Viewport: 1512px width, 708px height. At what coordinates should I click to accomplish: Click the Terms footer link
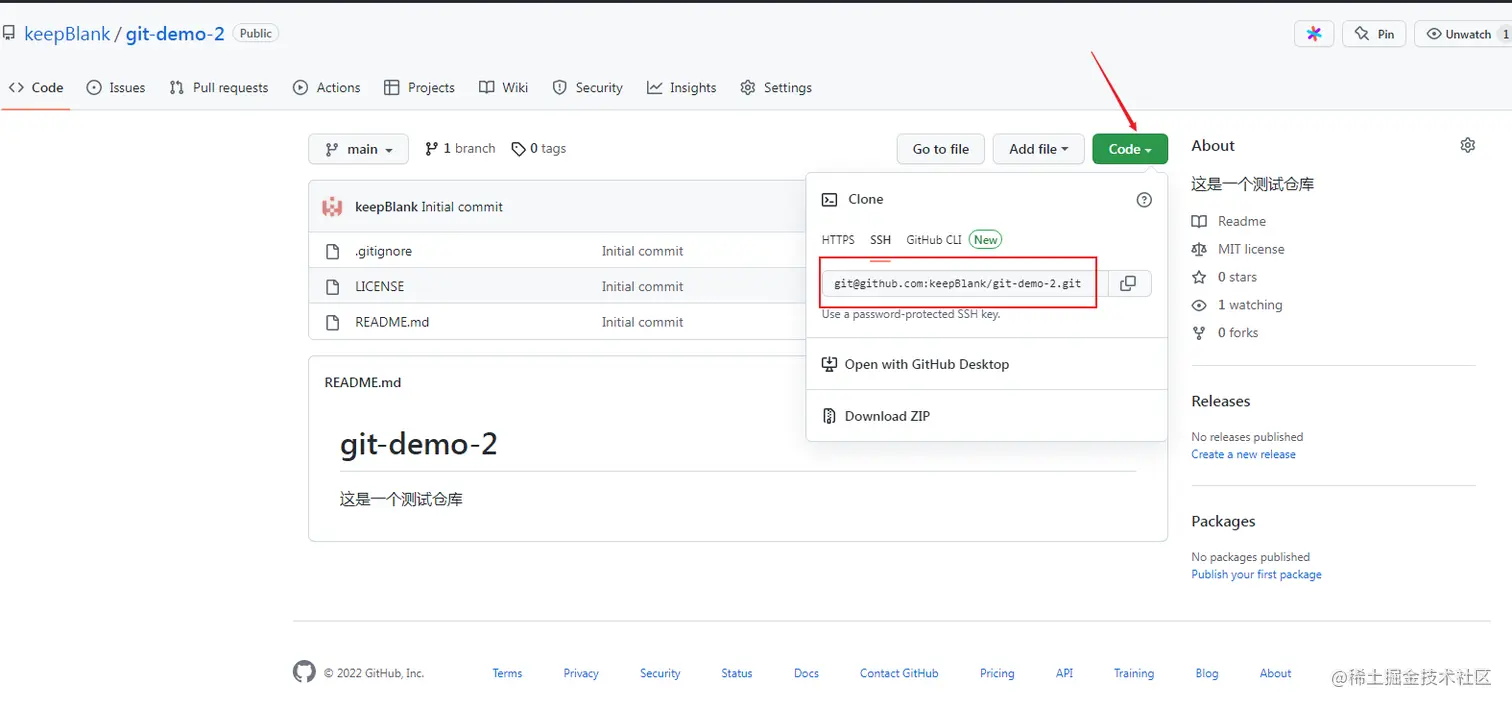[507, 673]
